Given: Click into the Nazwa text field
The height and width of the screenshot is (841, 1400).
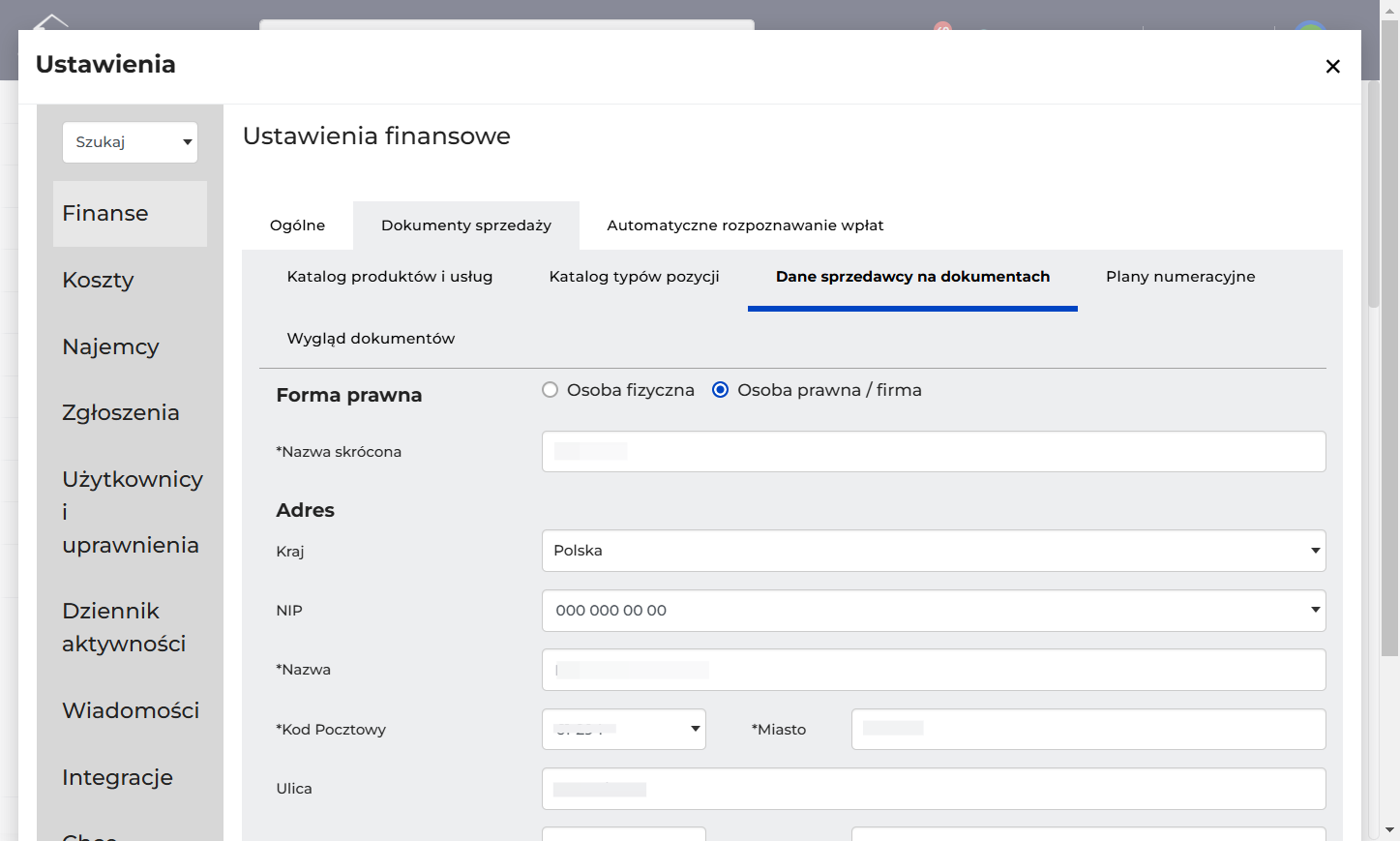Looking at the screenshot, I should point(934,670).
